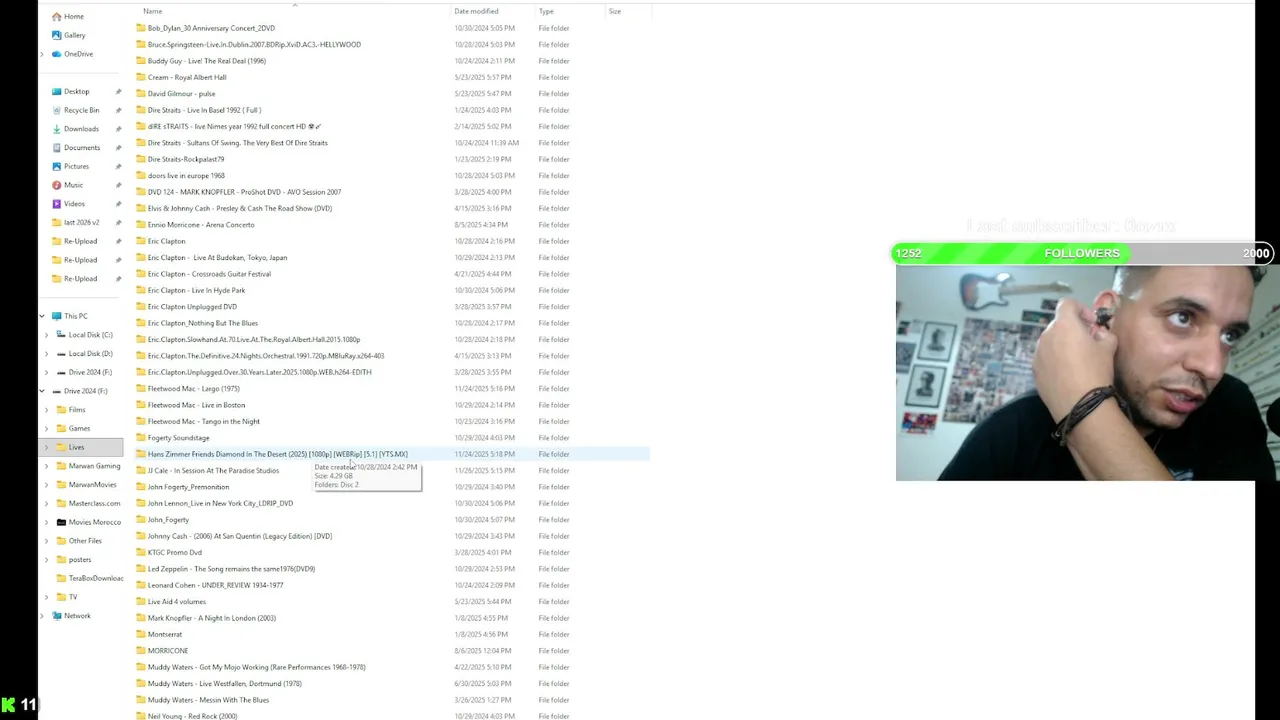Expand the Local Disk (D:) node
The height and width of the screenshot is (720, 1280).
pos(47,354)
